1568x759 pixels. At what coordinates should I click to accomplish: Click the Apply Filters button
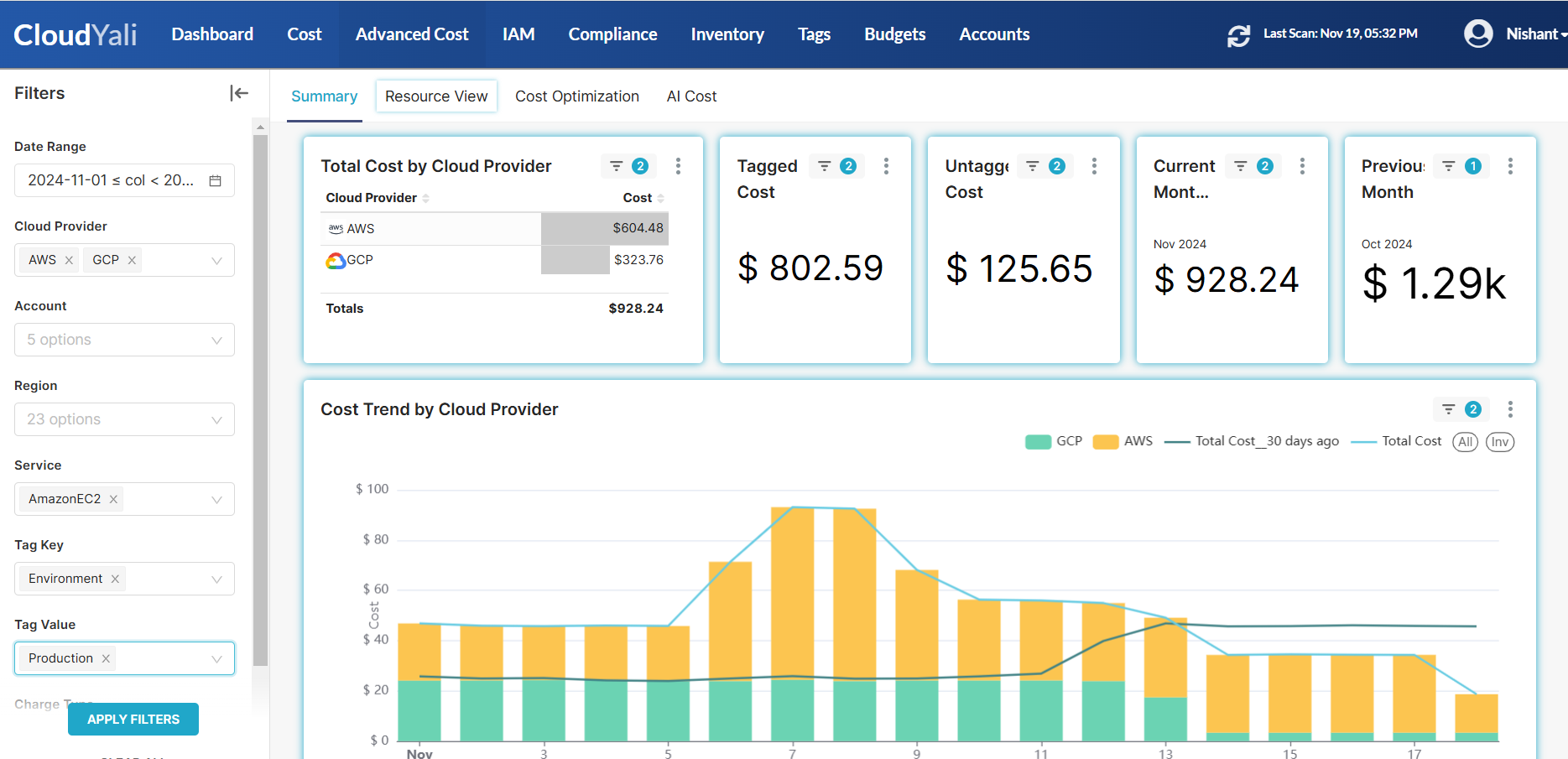133,719
